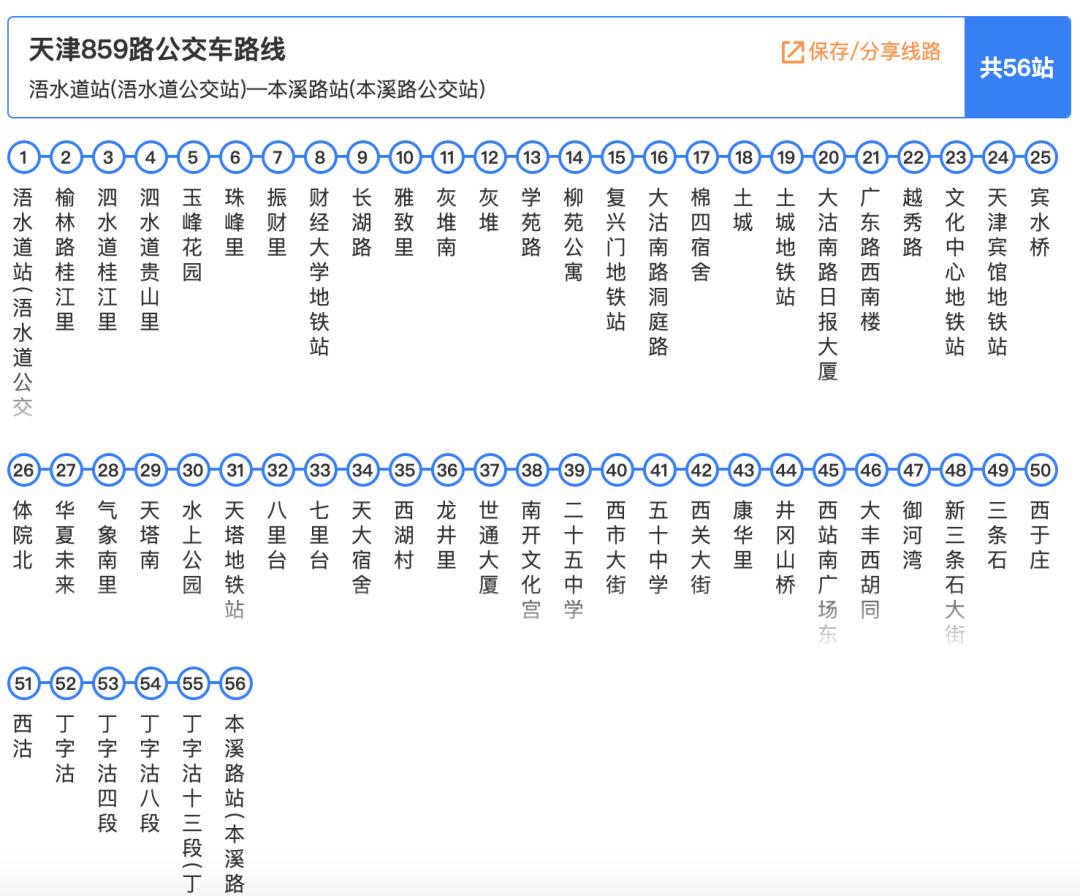Viewport: 1080px width, 896px height.
Task: Click the 华夏未来 stop name
Action: click(x=65, y=547)
